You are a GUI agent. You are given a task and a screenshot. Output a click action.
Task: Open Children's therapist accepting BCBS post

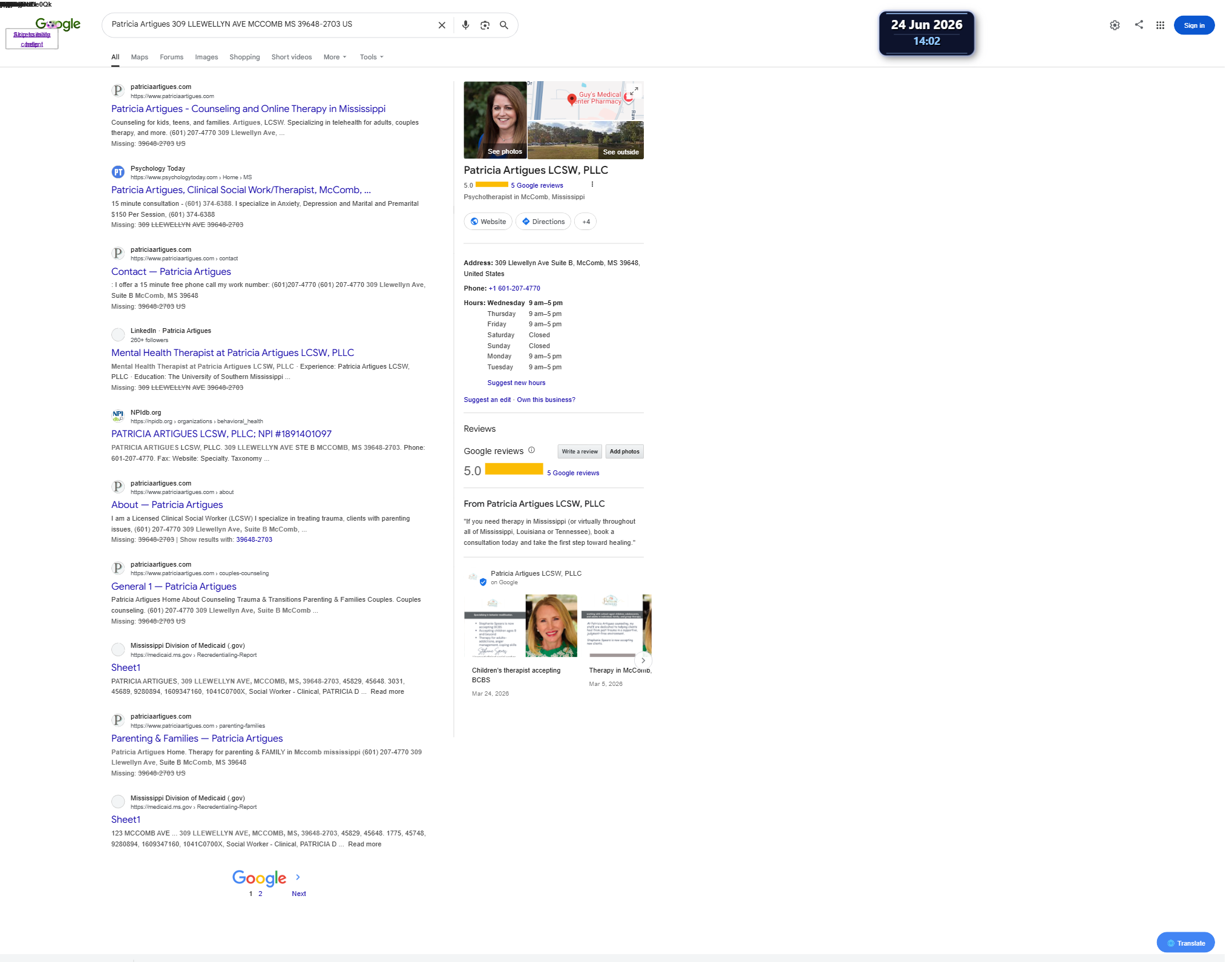click(520, 645)
